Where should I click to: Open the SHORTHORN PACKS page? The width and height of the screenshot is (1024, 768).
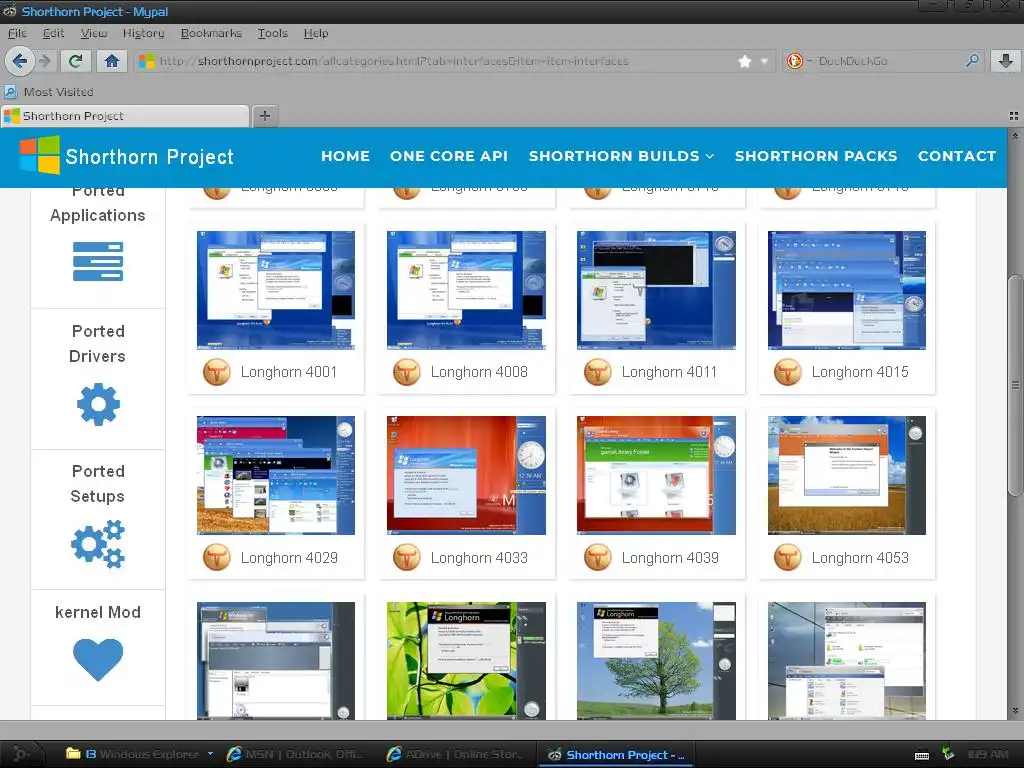816,156
